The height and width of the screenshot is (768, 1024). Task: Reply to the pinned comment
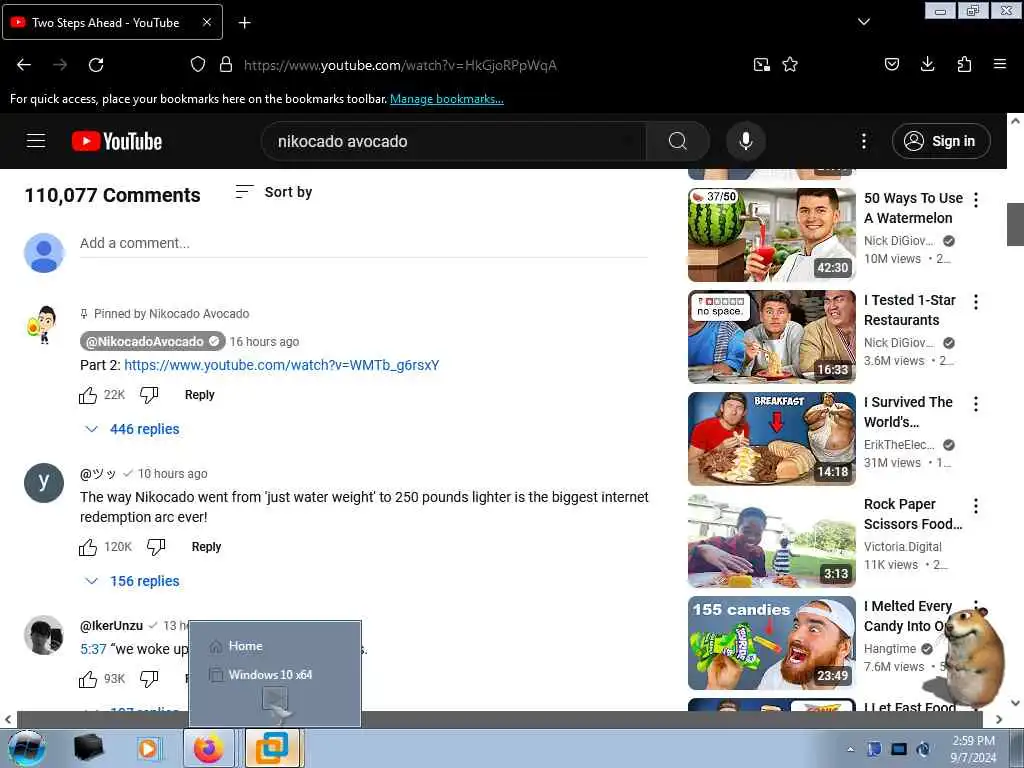pyautogui.click(x=199, y=394)
